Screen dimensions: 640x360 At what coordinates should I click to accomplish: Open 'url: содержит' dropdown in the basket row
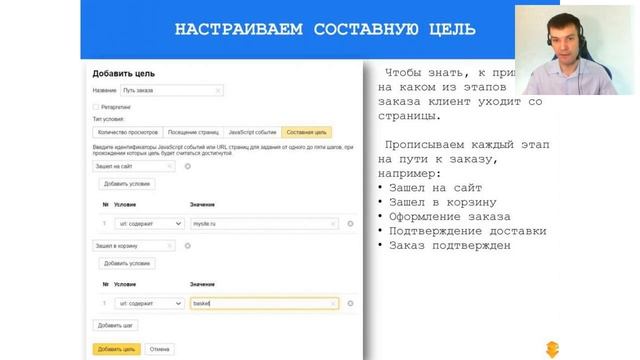click(149, 303)
